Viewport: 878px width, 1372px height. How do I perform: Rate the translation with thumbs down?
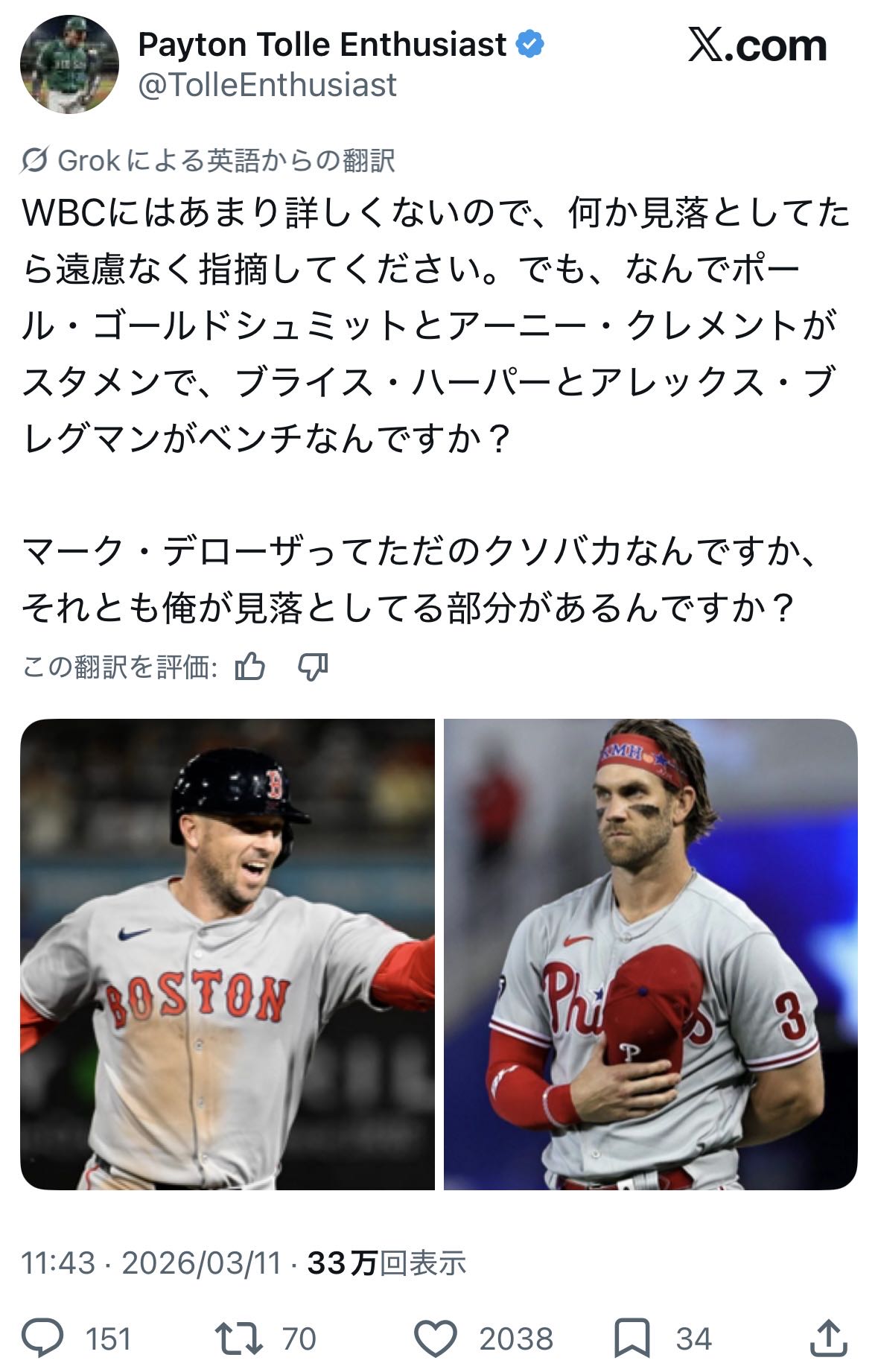click(313, 667)
